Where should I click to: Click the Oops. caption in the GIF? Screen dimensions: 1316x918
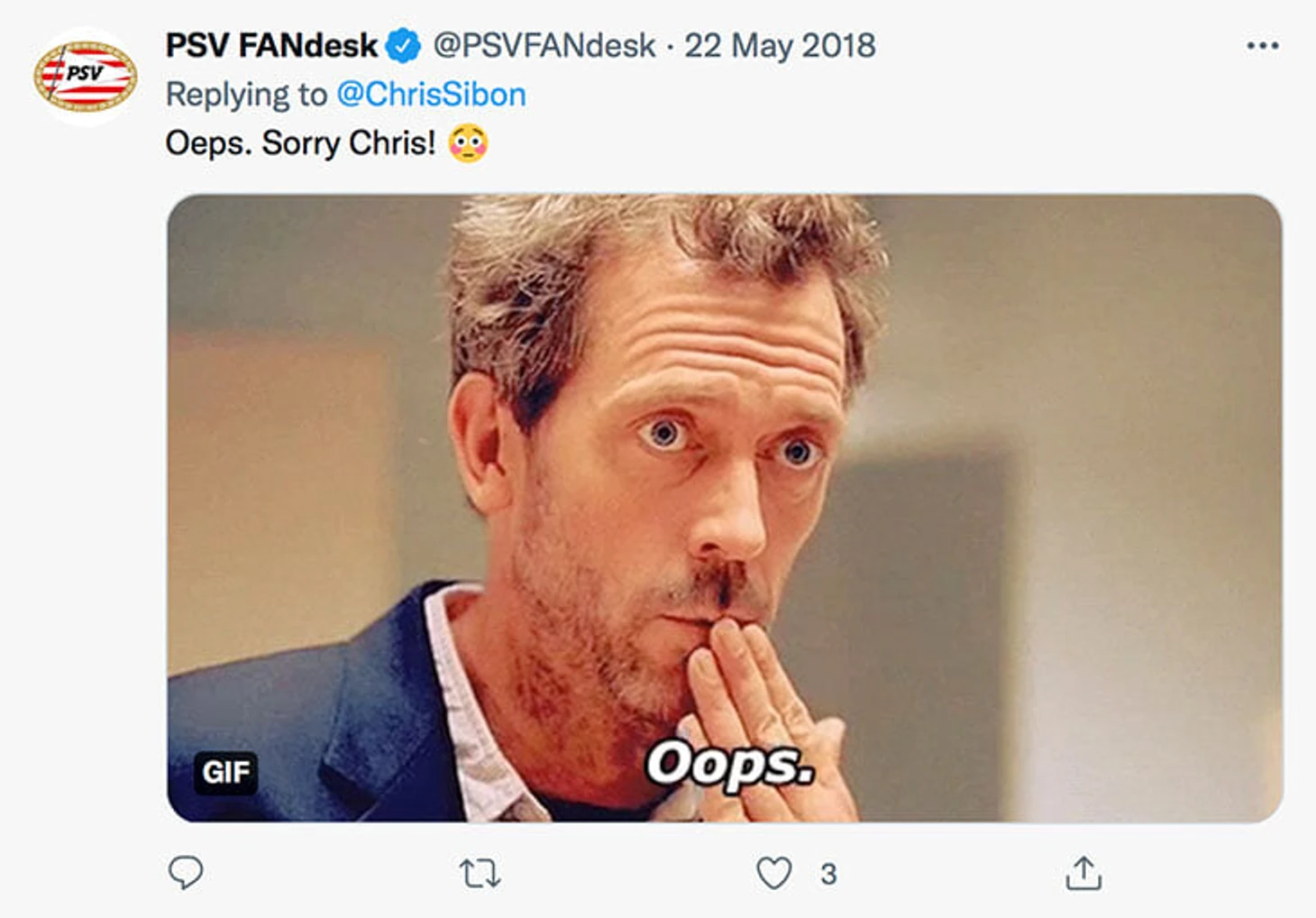pos(731,765)
